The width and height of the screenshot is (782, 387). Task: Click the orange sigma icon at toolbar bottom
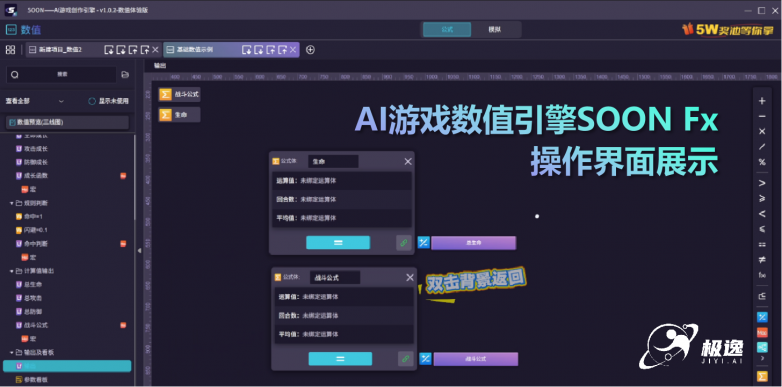762,376
